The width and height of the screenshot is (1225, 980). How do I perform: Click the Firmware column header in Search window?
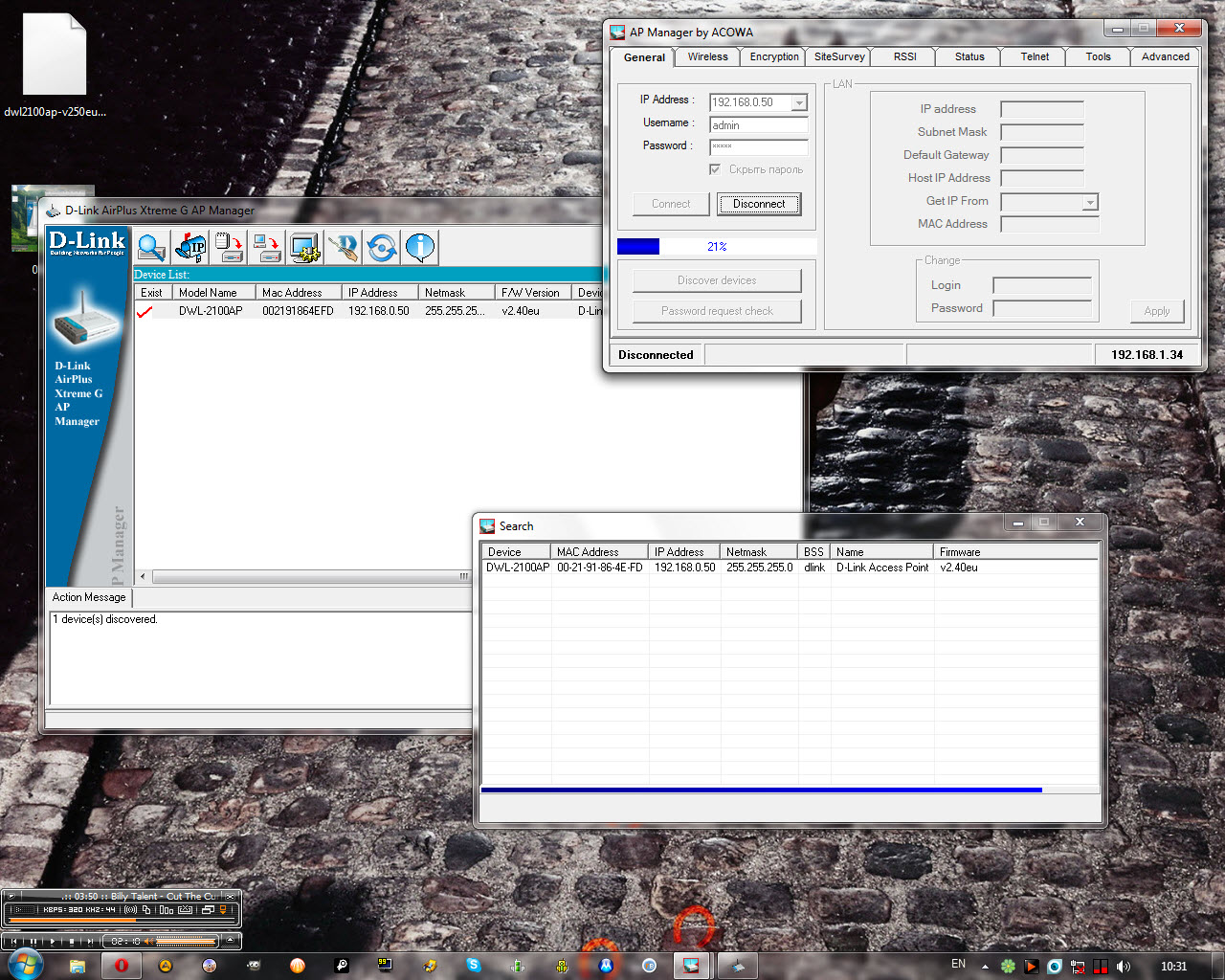[x=1015, y=552]
